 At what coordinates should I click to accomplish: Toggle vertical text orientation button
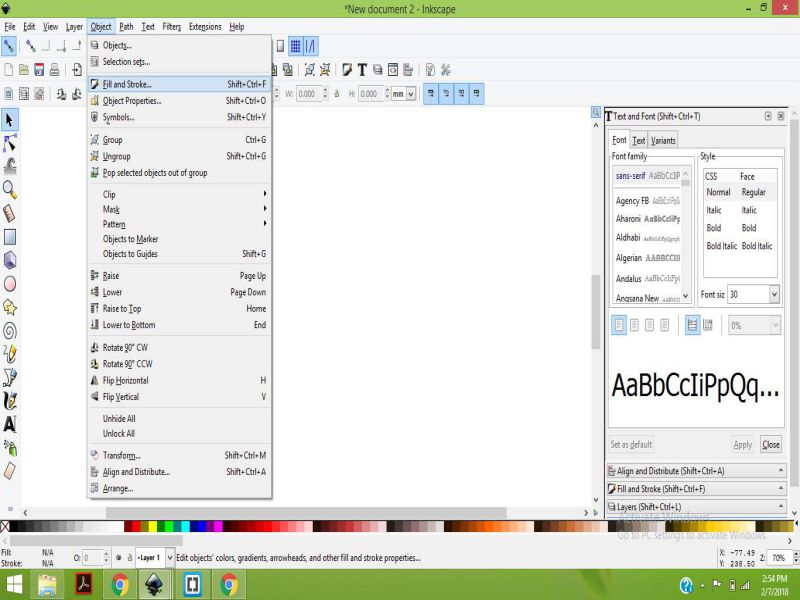click(x=708, y=325)
